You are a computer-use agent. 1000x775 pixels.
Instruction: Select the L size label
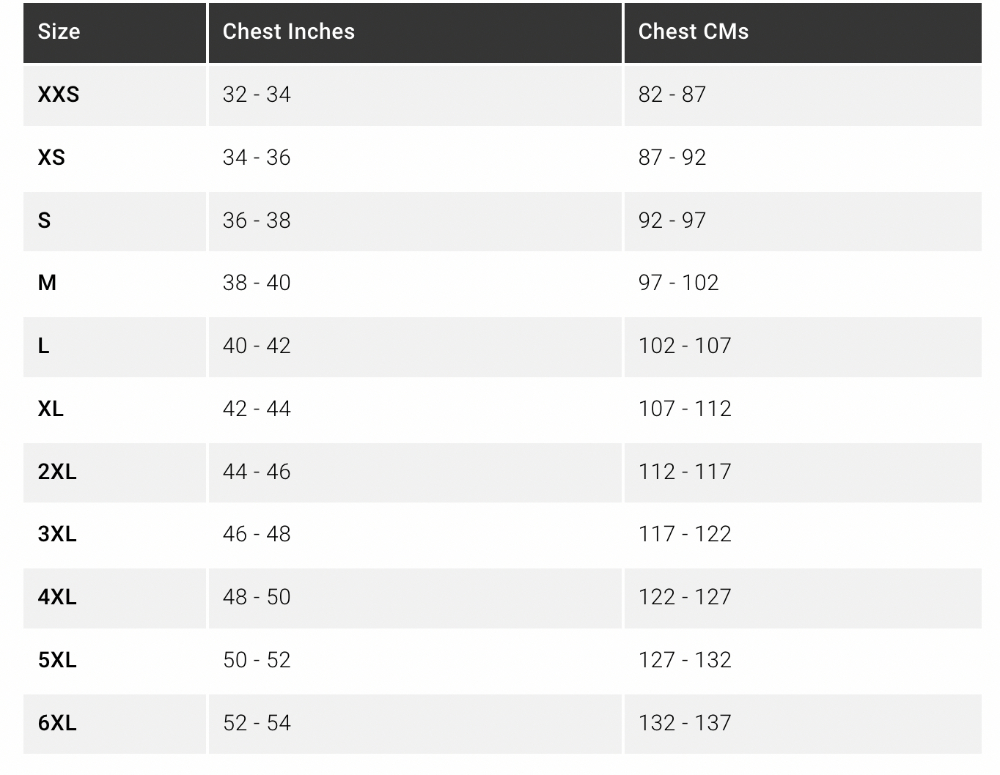[44, 346]
